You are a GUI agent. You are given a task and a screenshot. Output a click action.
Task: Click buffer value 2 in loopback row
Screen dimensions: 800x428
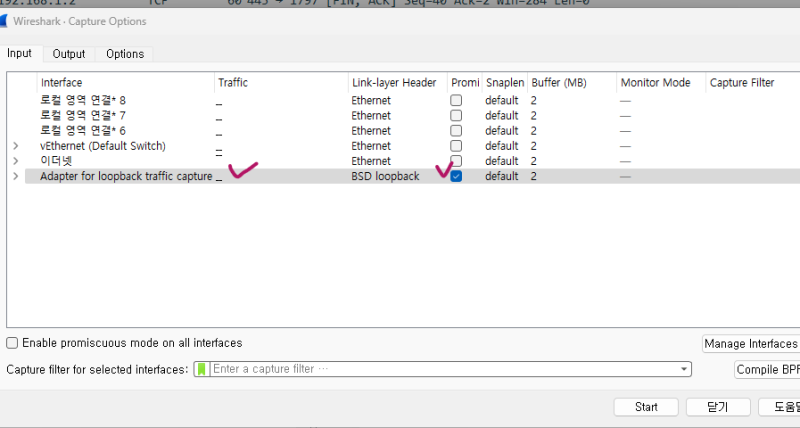[534, 176]
